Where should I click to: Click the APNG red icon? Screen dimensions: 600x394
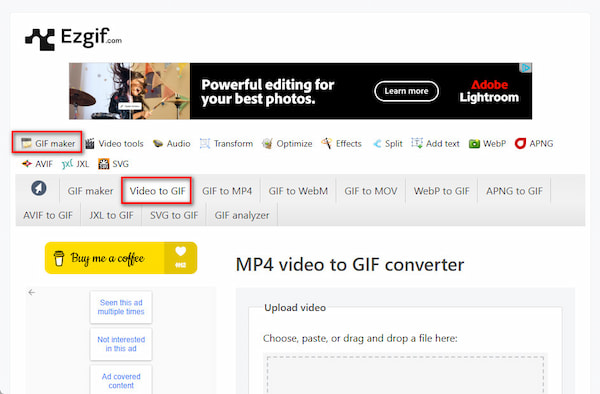pos(520,143)
